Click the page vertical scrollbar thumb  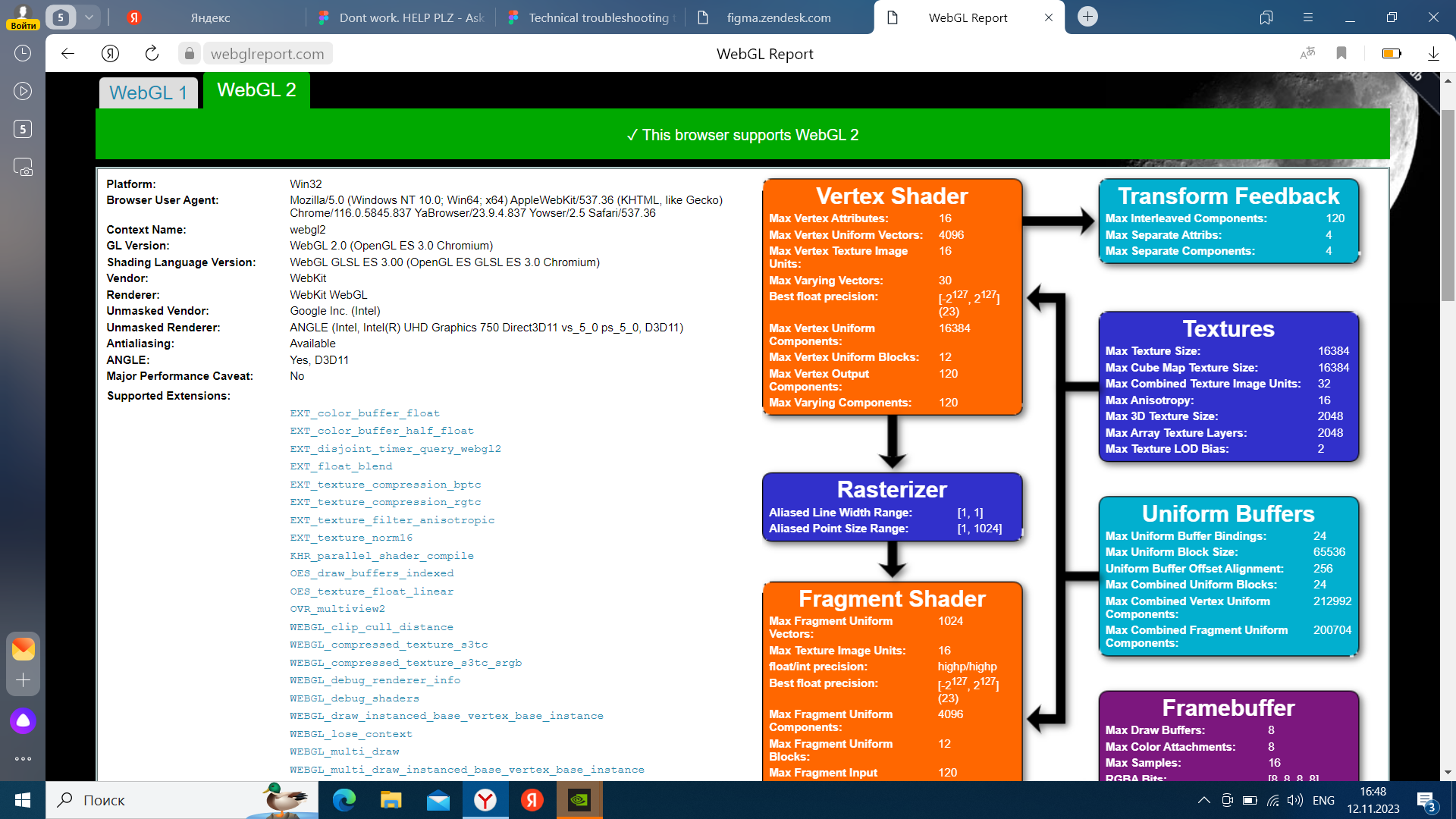click(1448, 205)
